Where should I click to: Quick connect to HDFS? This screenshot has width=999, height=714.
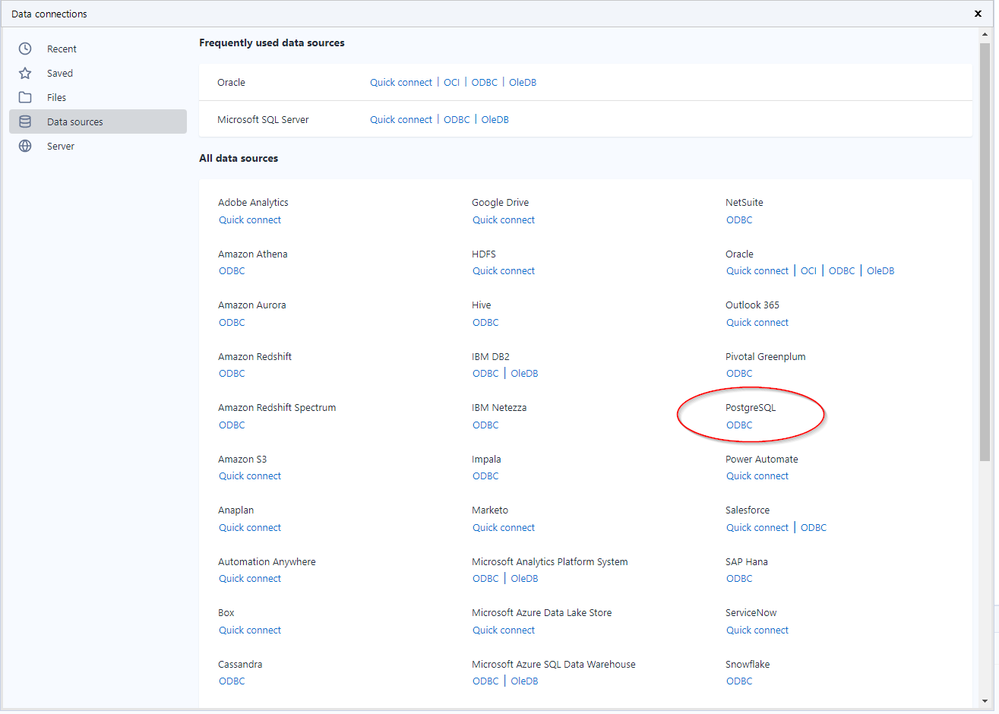503,270
